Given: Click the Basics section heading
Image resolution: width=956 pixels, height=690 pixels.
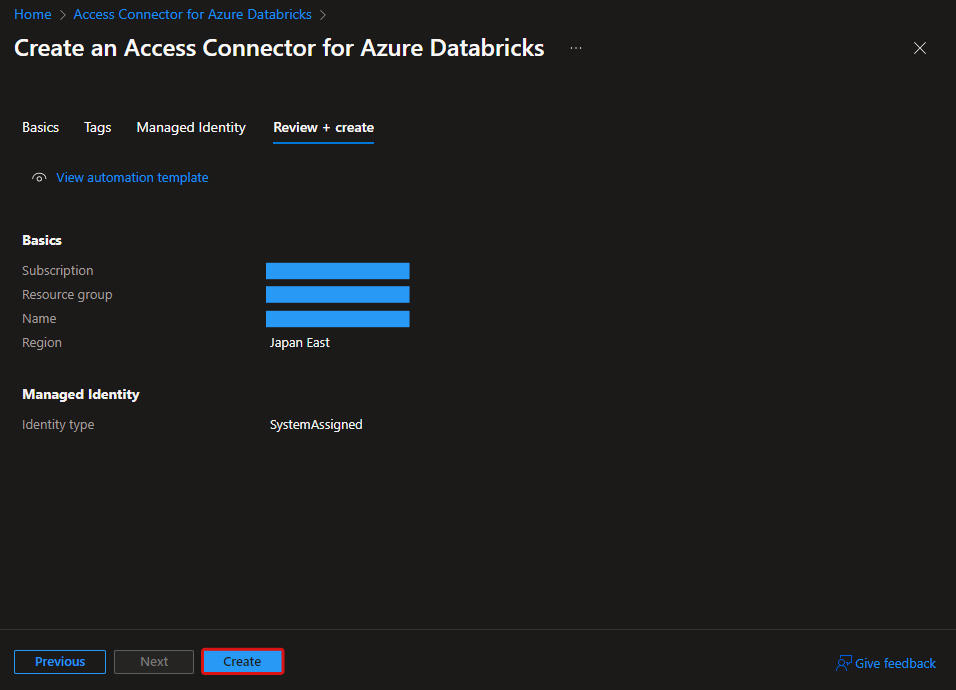Looking at the screenshot, I should [41, 240].
